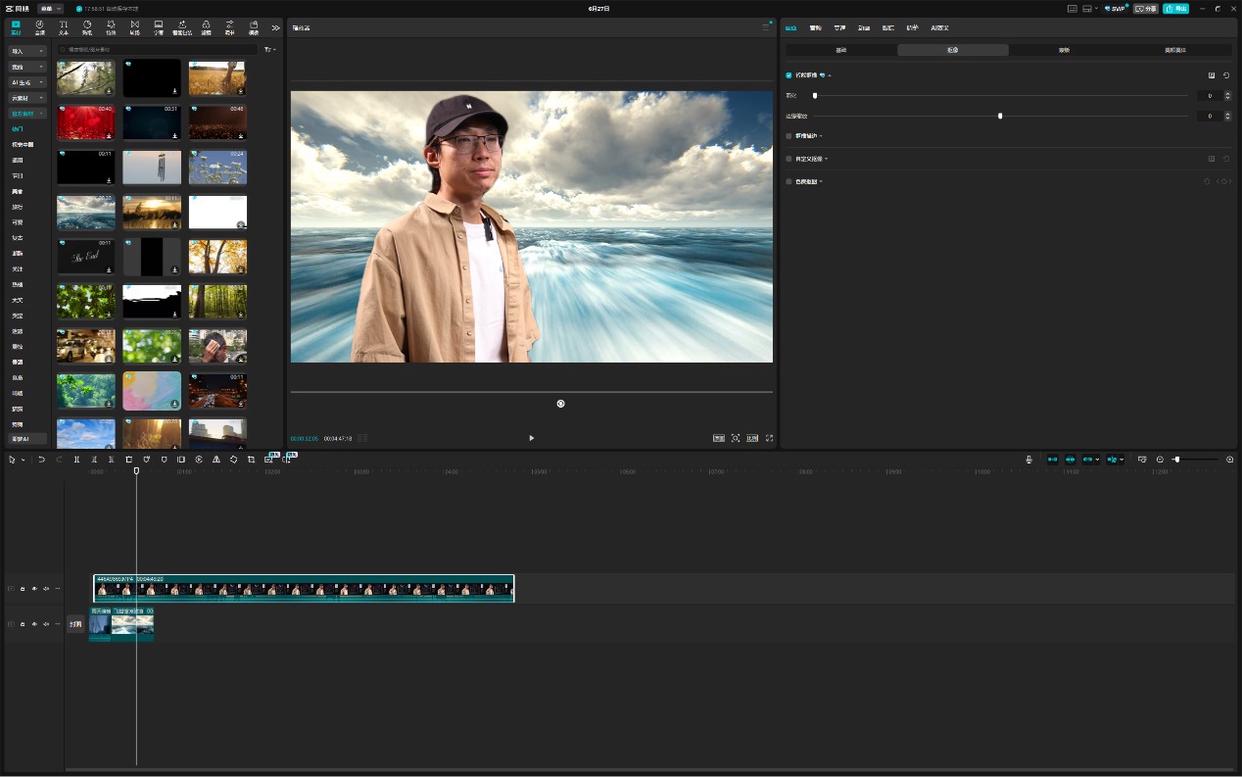Viewport: 1242px width, 777px height.
Task: Toggle fullscreen preview icon
Action: 769,438
